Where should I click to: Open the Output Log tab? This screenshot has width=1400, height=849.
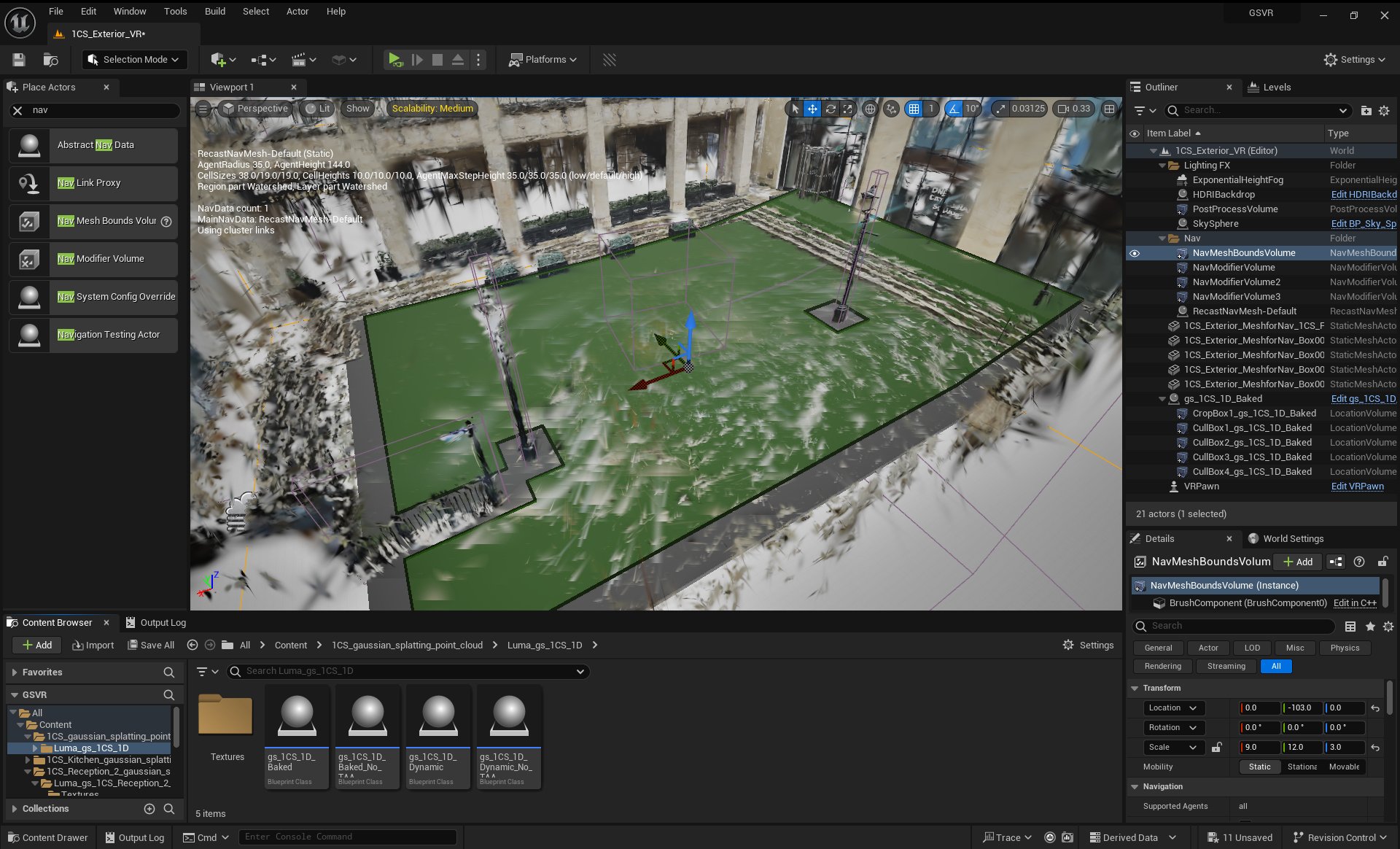point(156,623)
